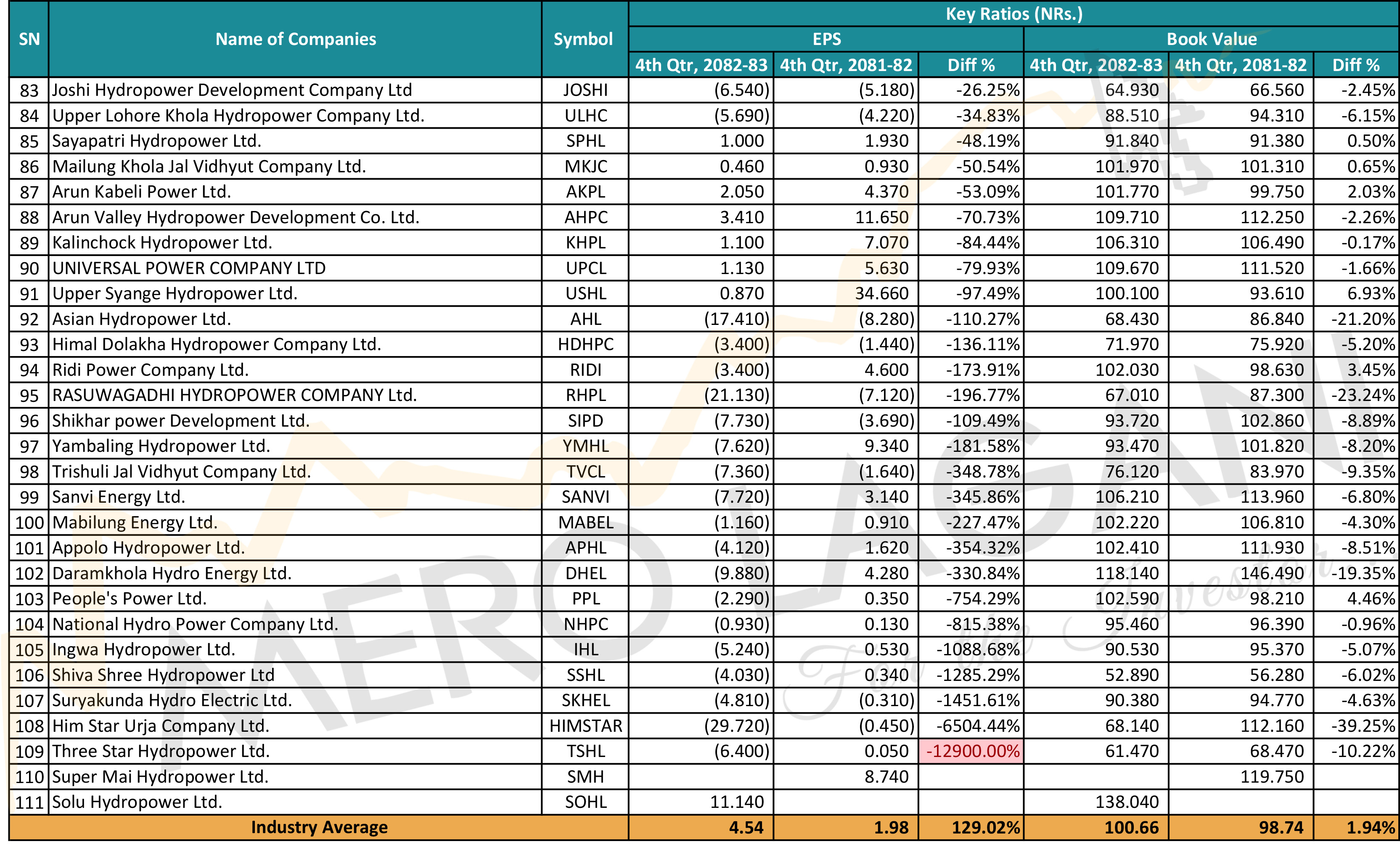Click book value diff '-39.25%'
This screenshot has height=844, width=1400.
coord(1363,726)
